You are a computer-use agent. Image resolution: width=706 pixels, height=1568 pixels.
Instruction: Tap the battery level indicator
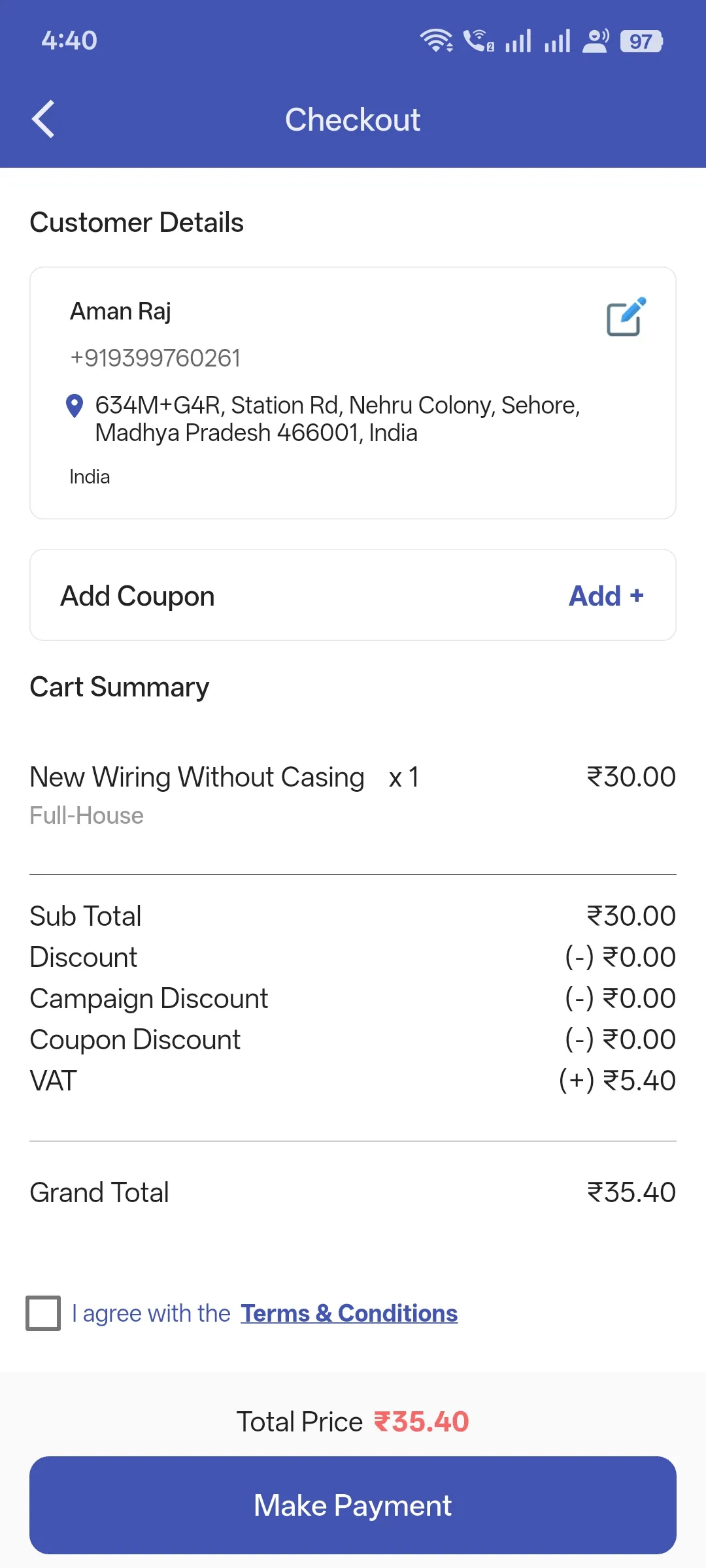pos(641,41)
